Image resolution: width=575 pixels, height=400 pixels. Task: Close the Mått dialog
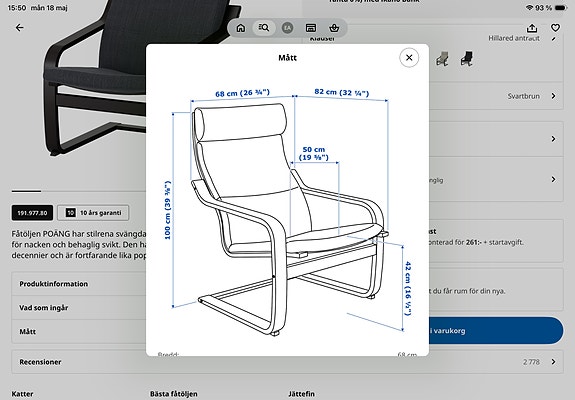(x=409, y=58)
